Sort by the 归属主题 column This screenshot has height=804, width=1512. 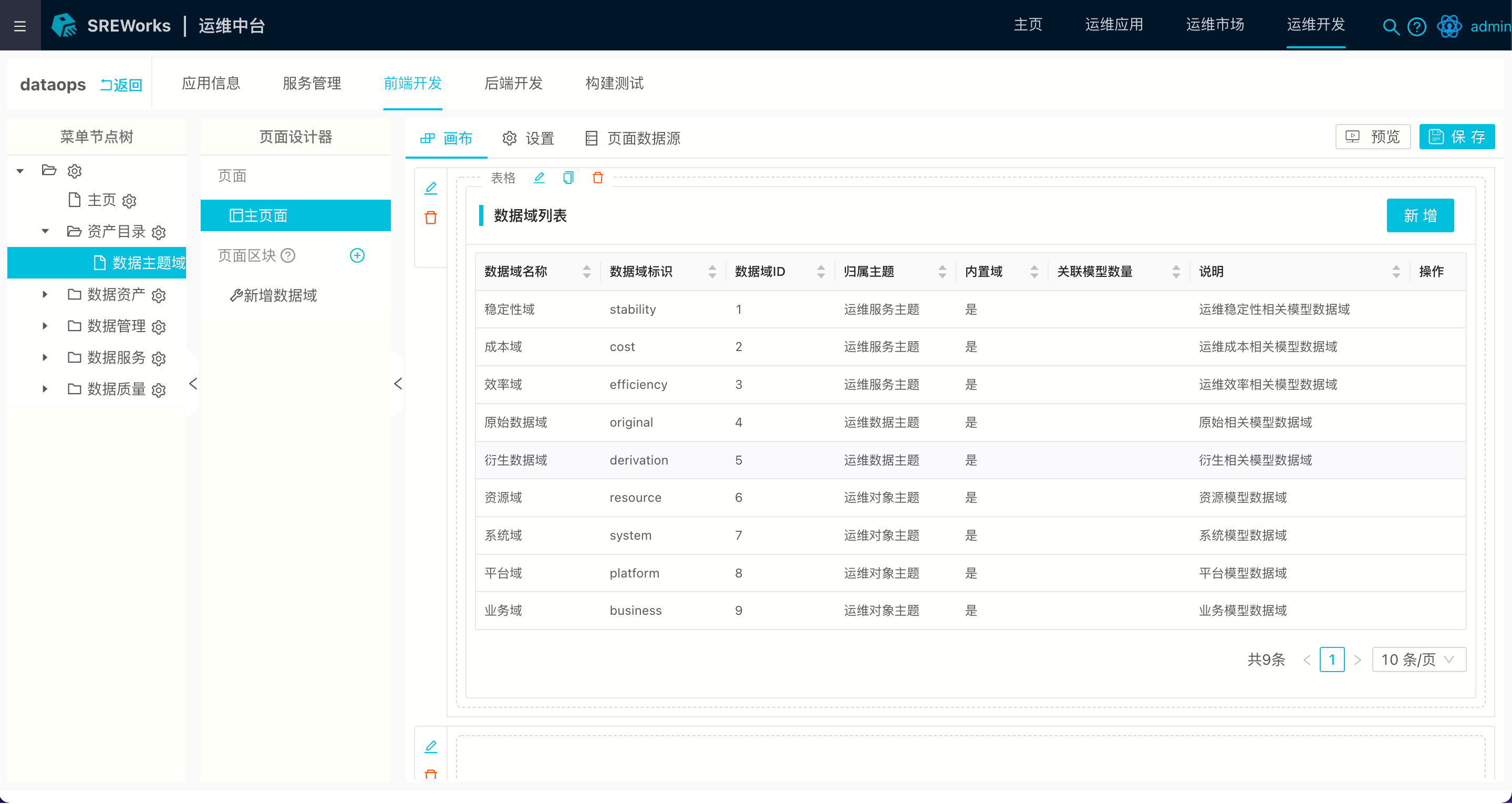942,271
